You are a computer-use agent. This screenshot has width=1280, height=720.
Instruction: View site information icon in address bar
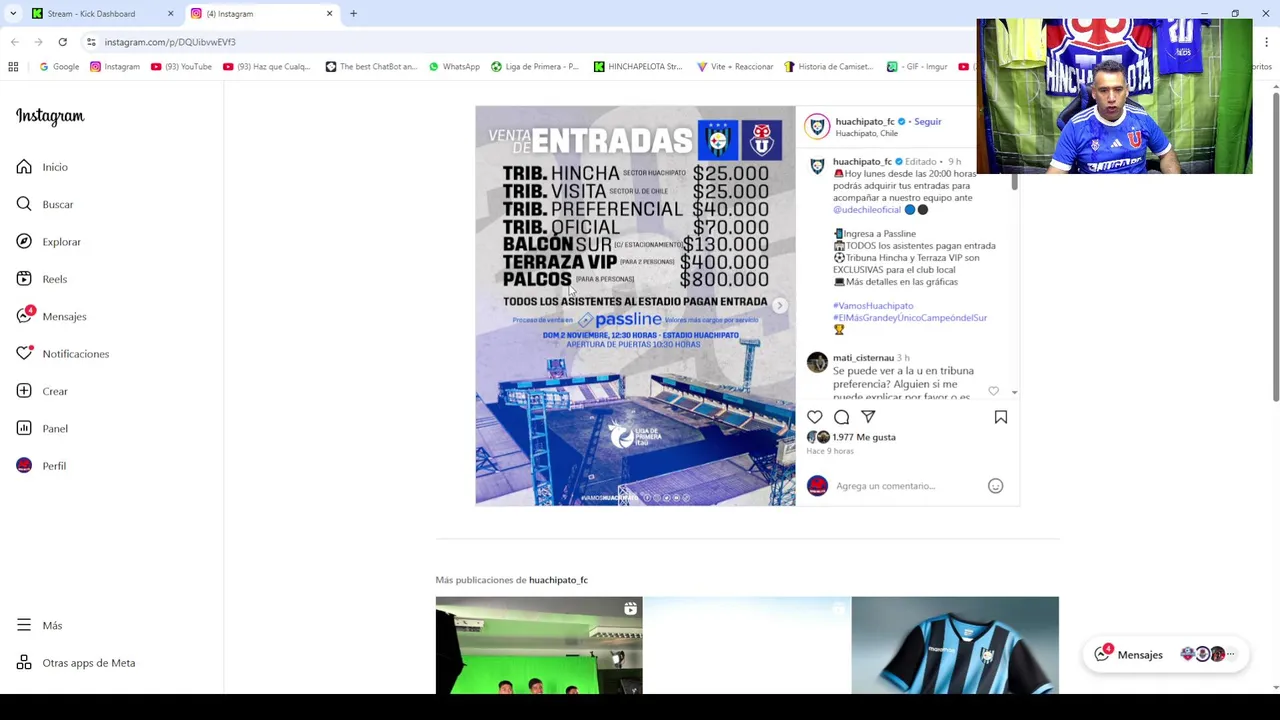click(x=91, y=42)
